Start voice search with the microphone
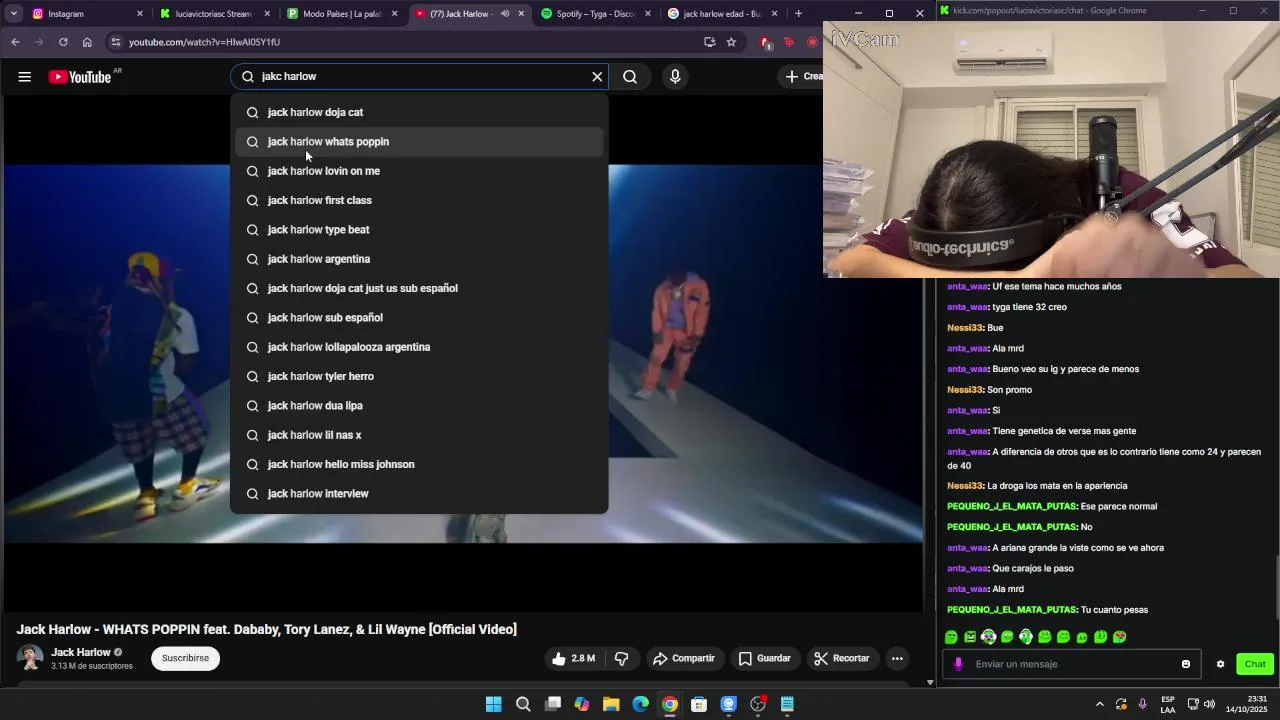Screen dimensions: 1280x720 pyautogui.click(x=675, y=77)
